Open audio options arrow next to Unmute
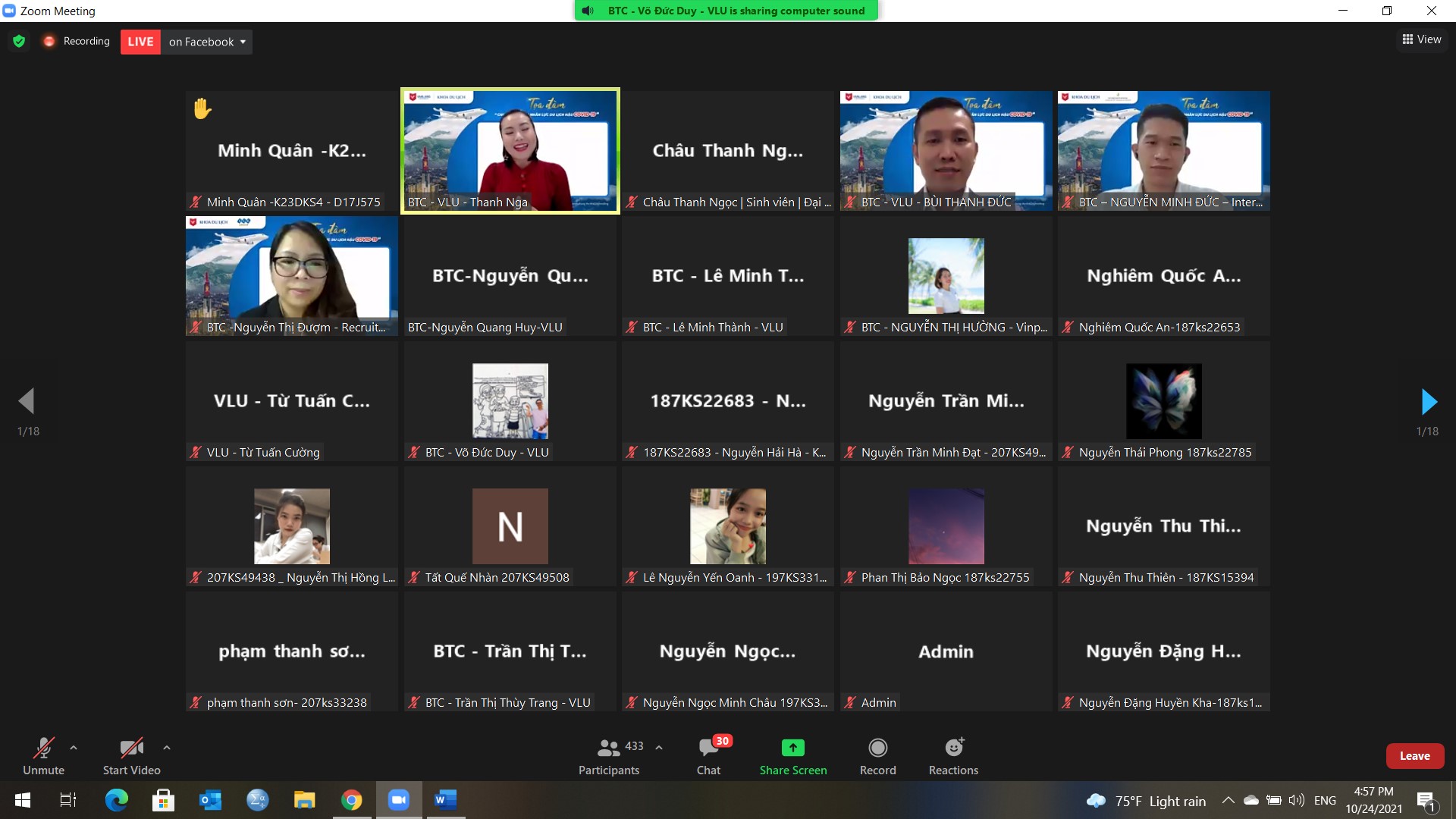 point(74,748)
